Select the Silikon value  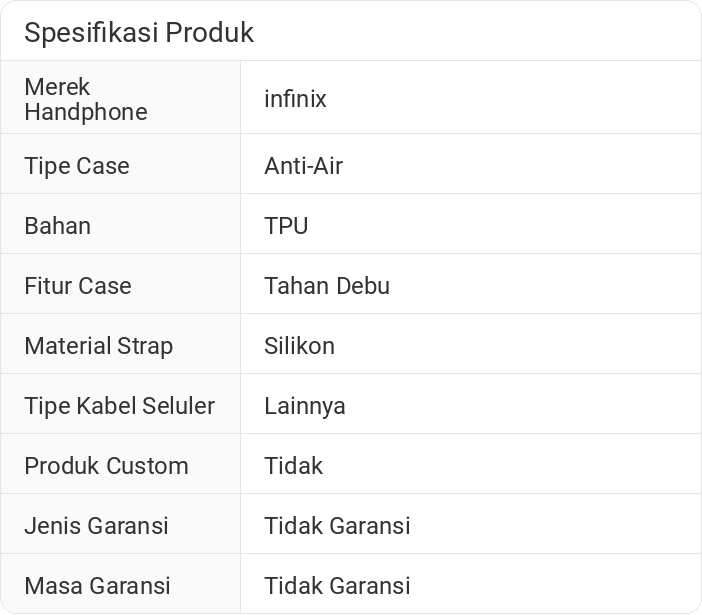[299, 346]
